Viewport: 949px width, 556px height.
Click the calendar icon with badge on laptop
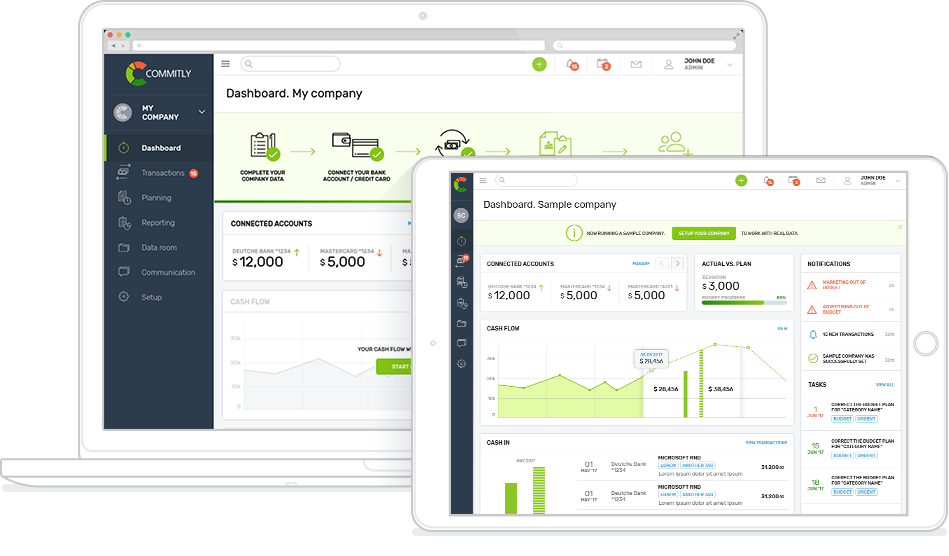click(603, 64)
